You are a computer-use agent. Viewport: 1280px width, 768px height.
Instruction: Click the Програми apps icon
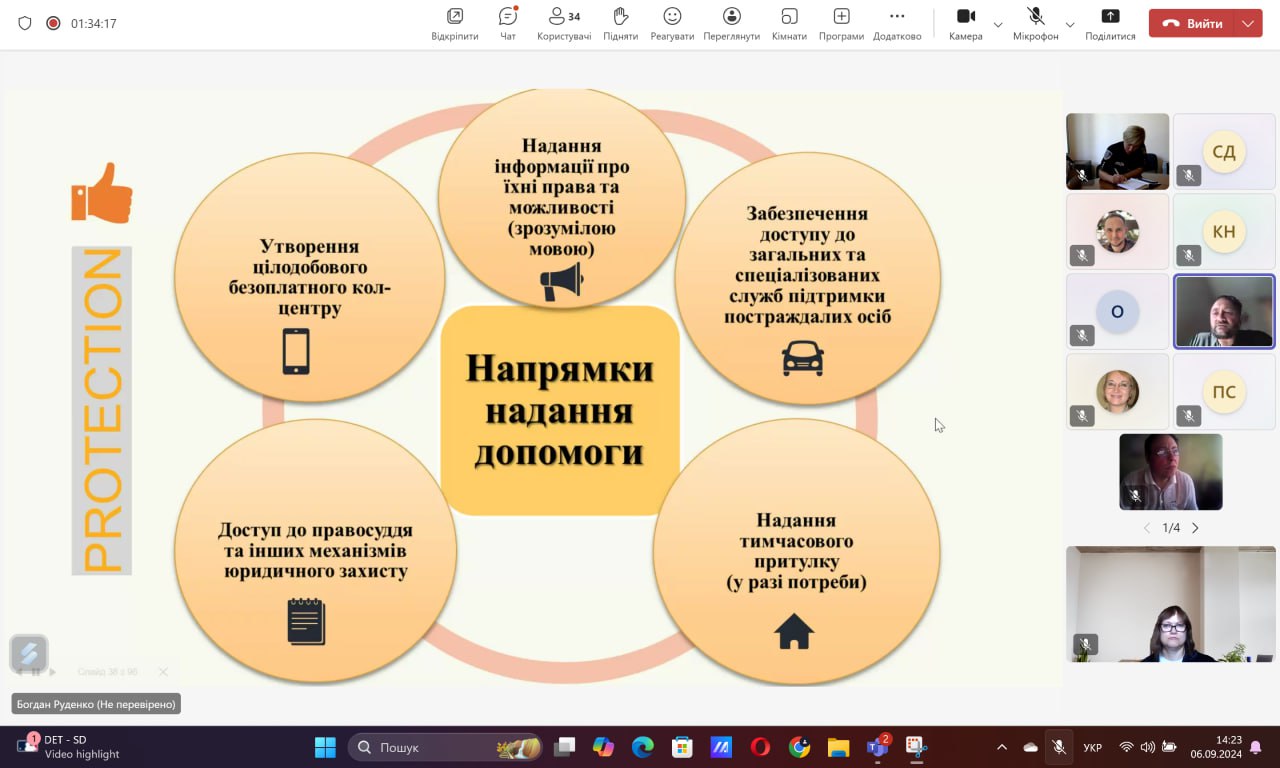[841, 24]
